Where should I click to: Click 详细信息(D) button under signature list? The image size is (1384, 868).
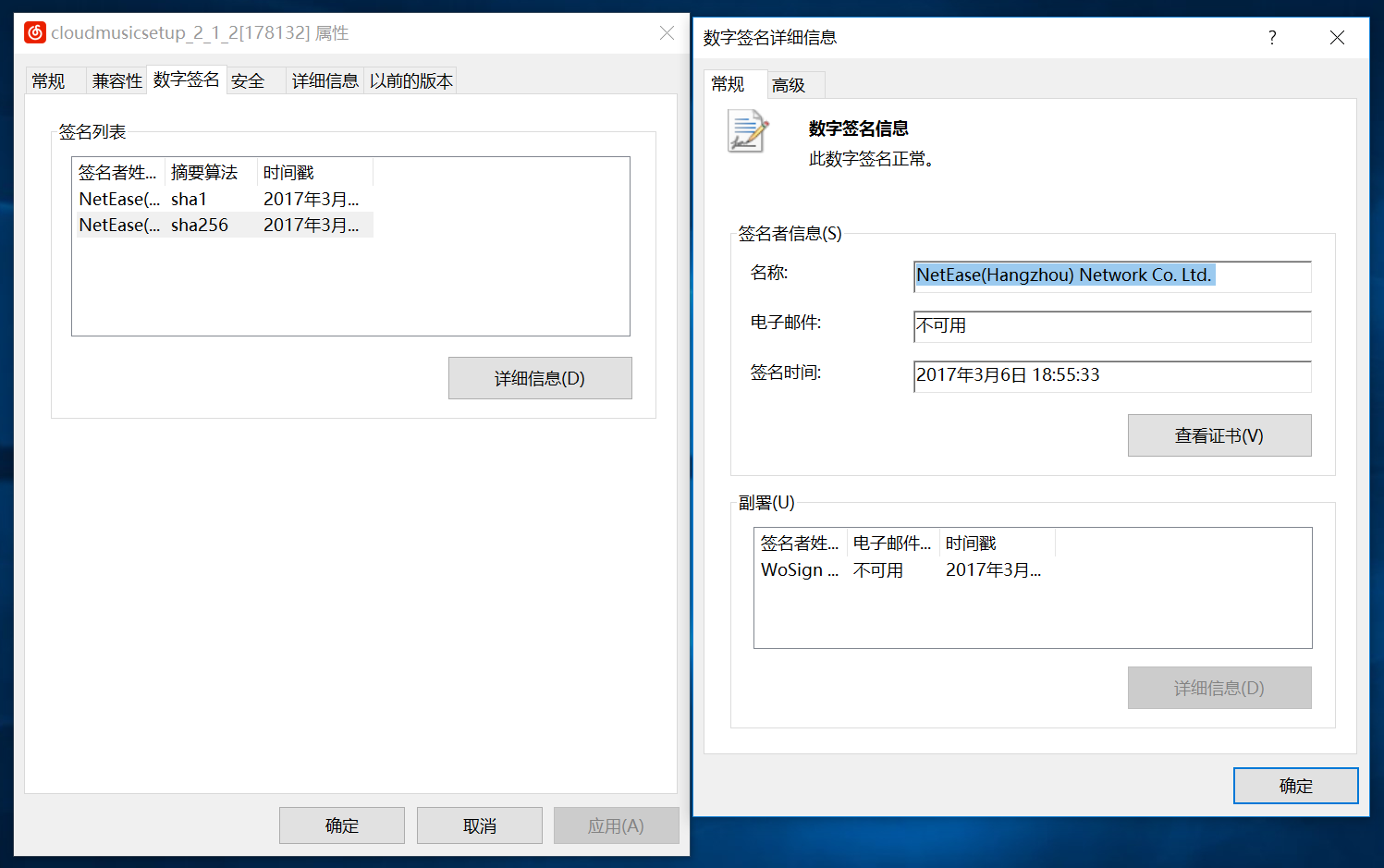click(540, 378)
